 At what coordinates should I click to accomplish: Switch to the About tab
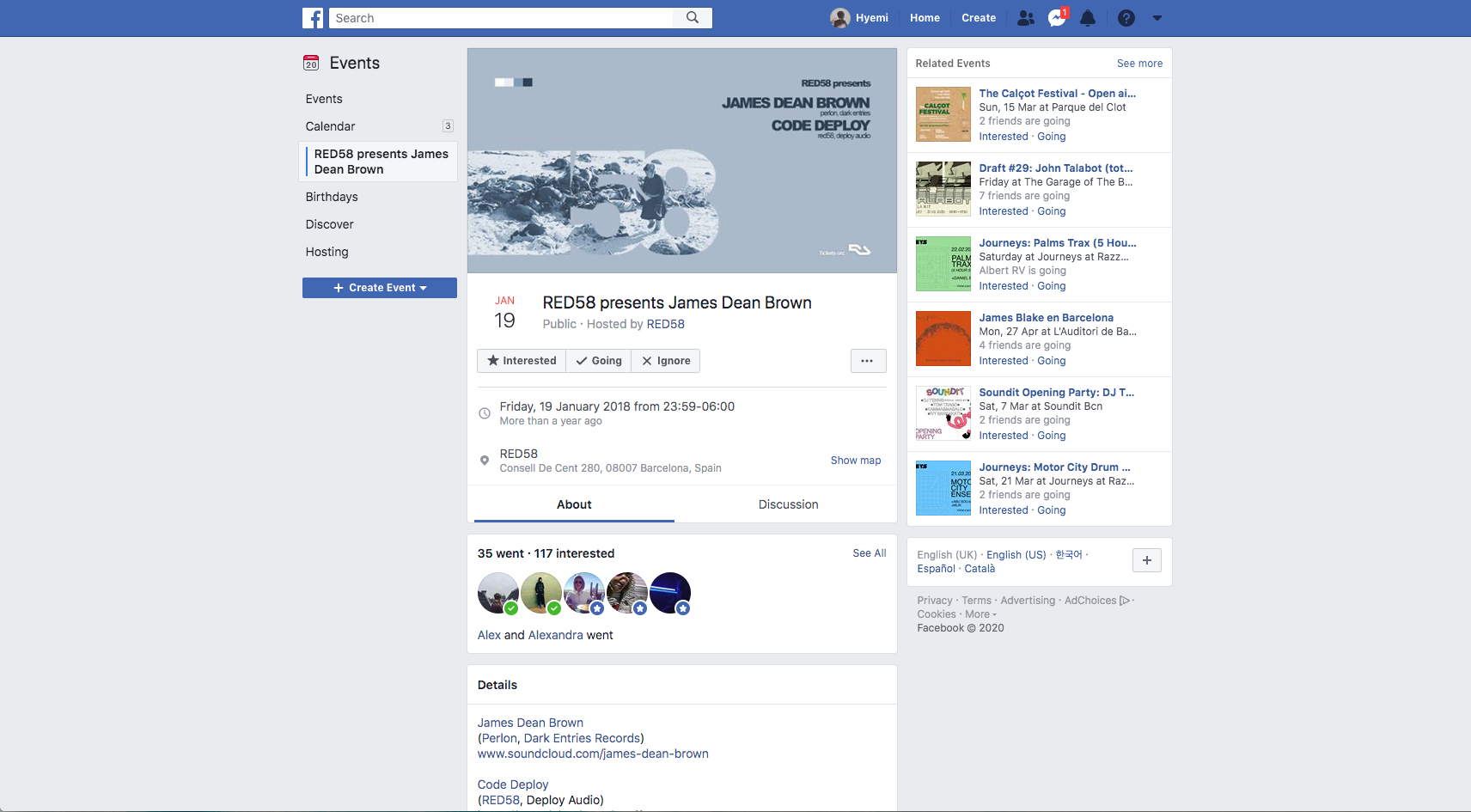tap(574, 504)
